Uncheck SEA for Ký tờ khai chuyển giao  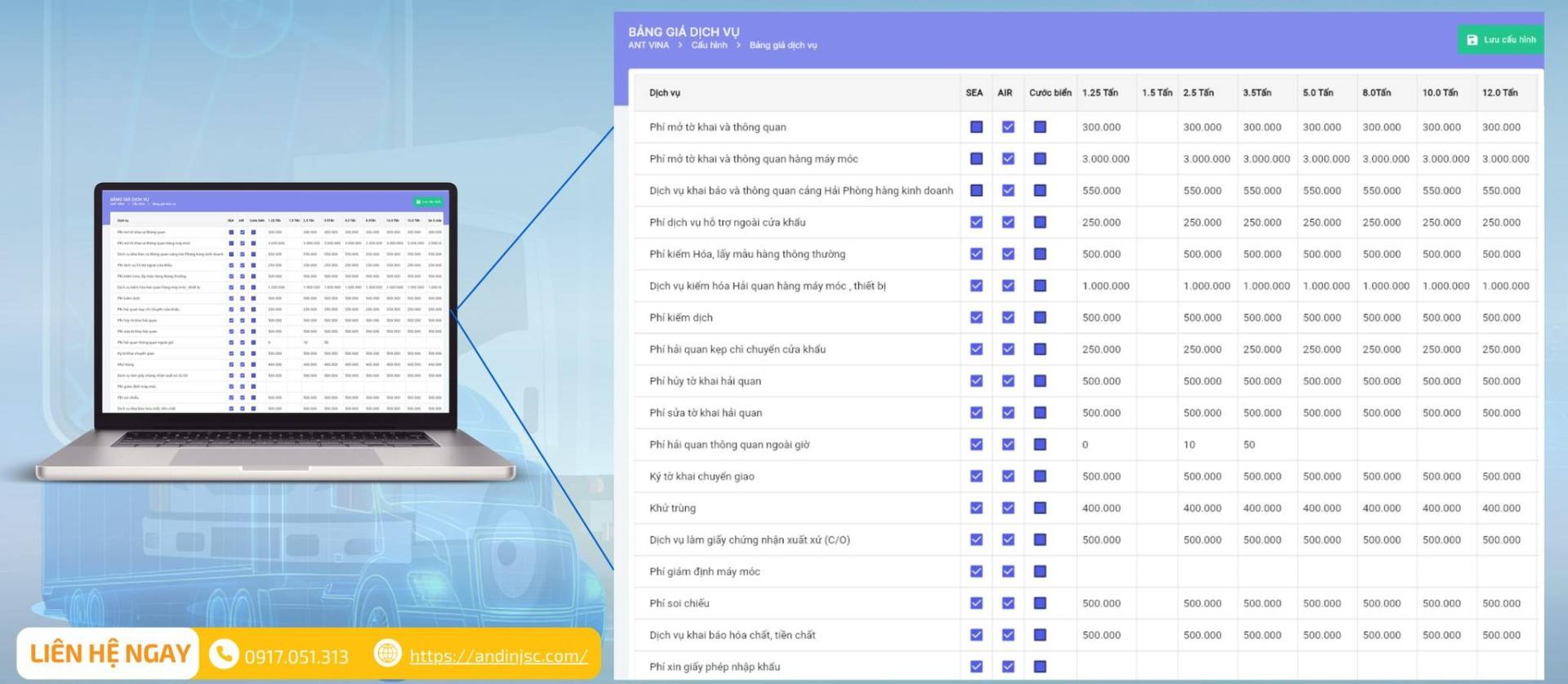[x=976, y=477]
